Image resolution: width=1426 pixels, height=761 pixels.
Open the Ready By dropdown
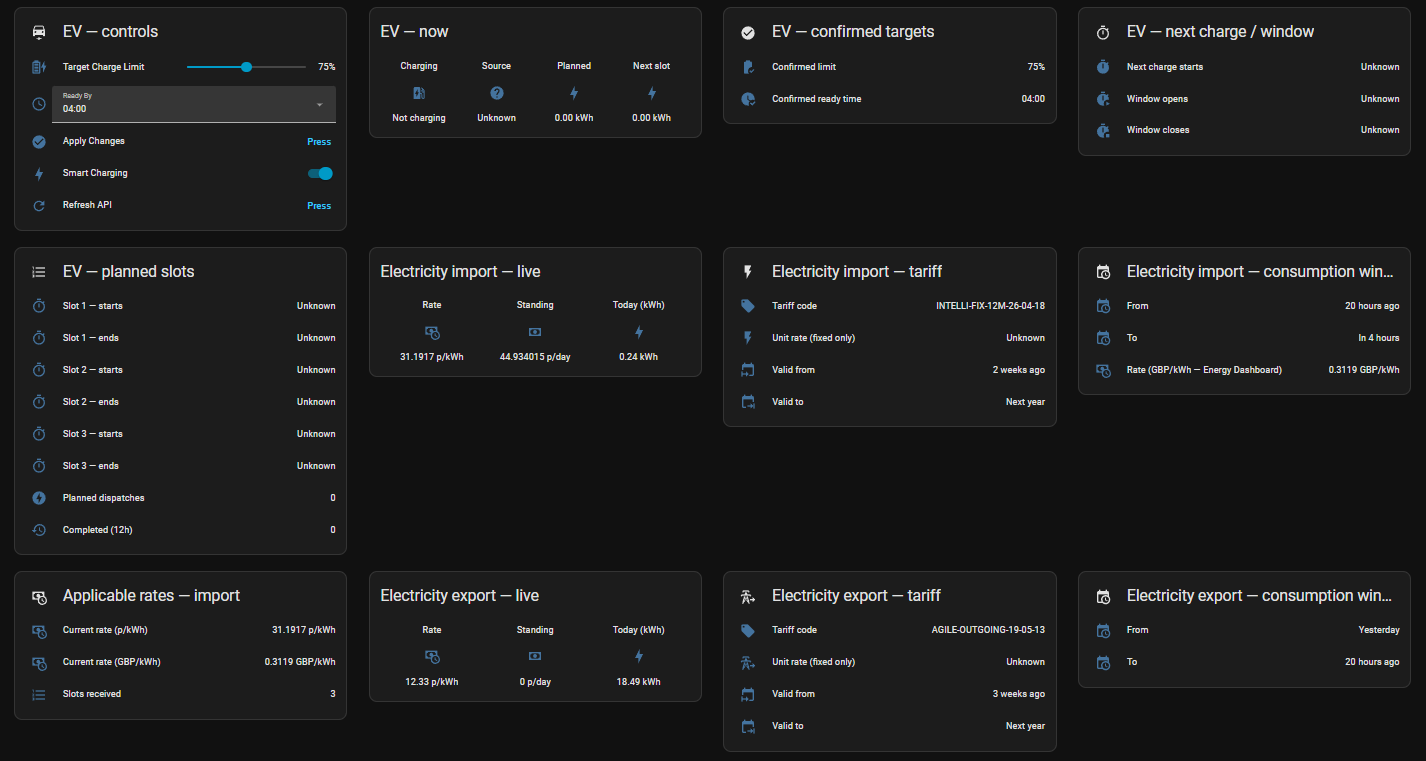click(194, 104)
